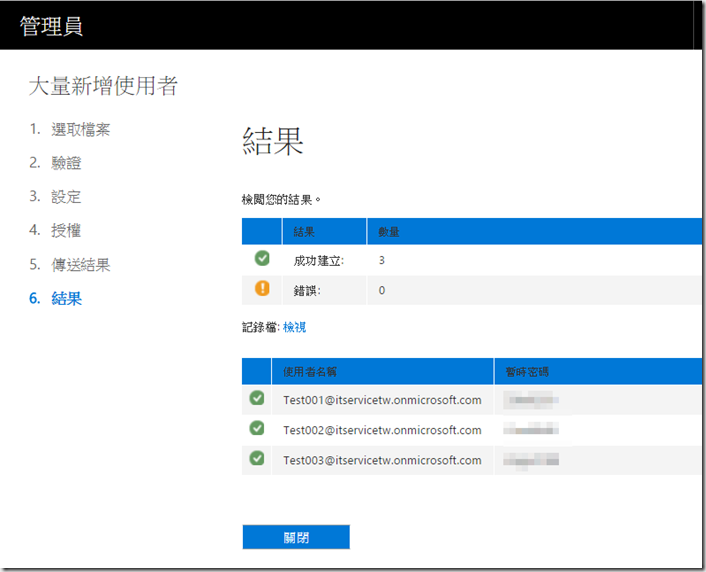Click the green checkmark next to Test001 user
This screenshot has height=572, width=706.
(257, 399)
